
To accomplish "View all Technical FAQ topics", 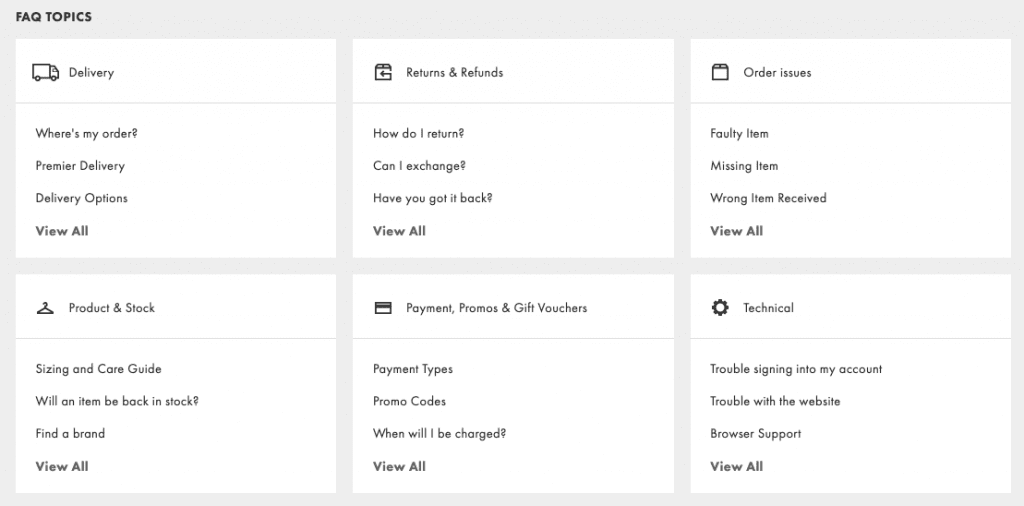I will 736,466.
